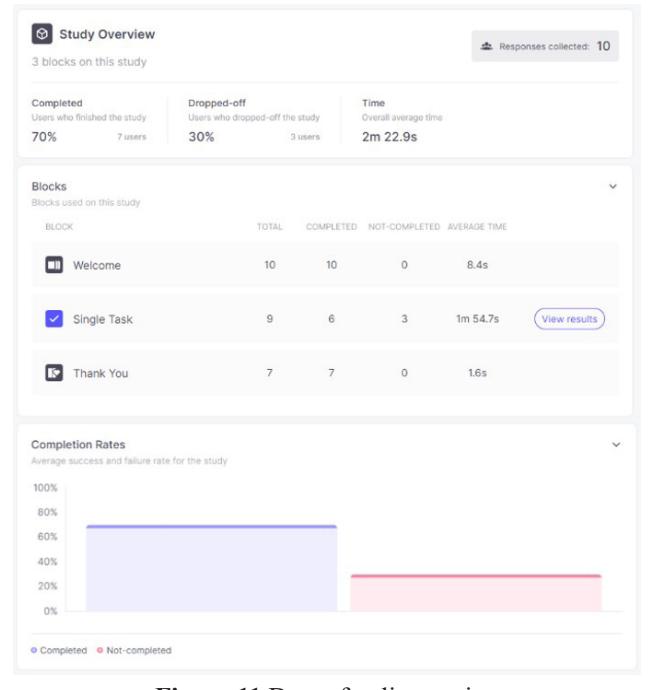Click the AVERAGE TIME column header
The width and height of the screenshot is (654, 690).
tap(477, 227)
